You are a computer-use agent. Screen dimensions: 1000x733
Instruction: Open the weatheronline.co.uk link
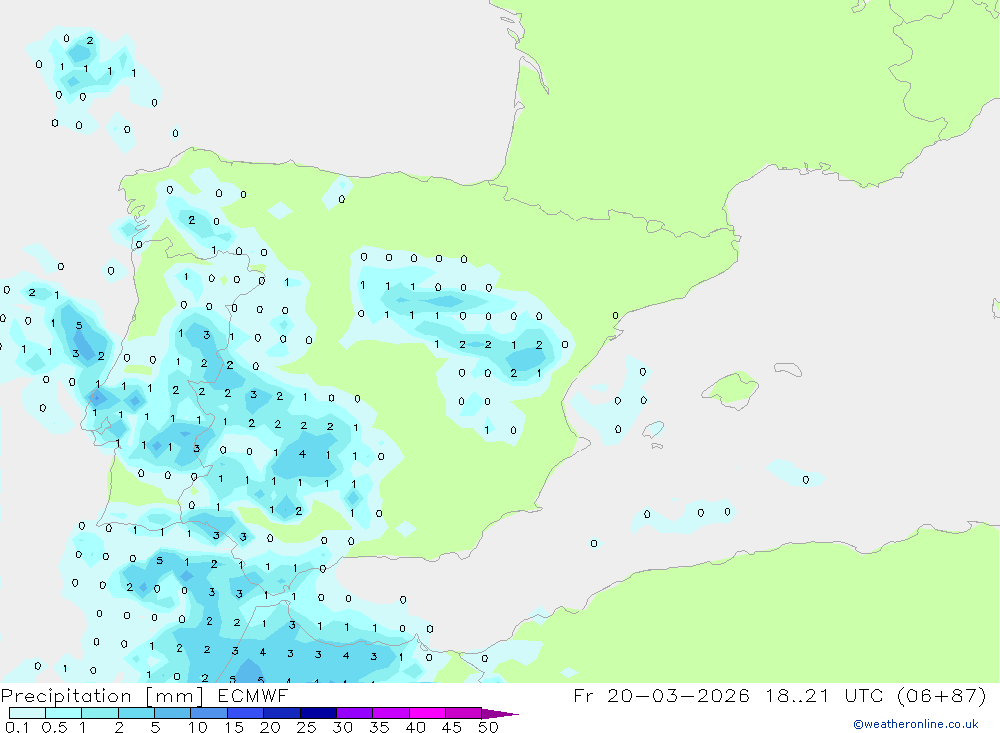(x=916, y=724)
